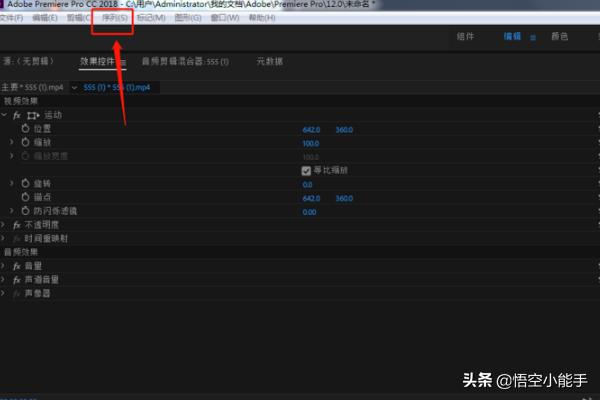
Task: Open the 窗口(W) menu
Action: pyautogui.click(x=225, y=18)
